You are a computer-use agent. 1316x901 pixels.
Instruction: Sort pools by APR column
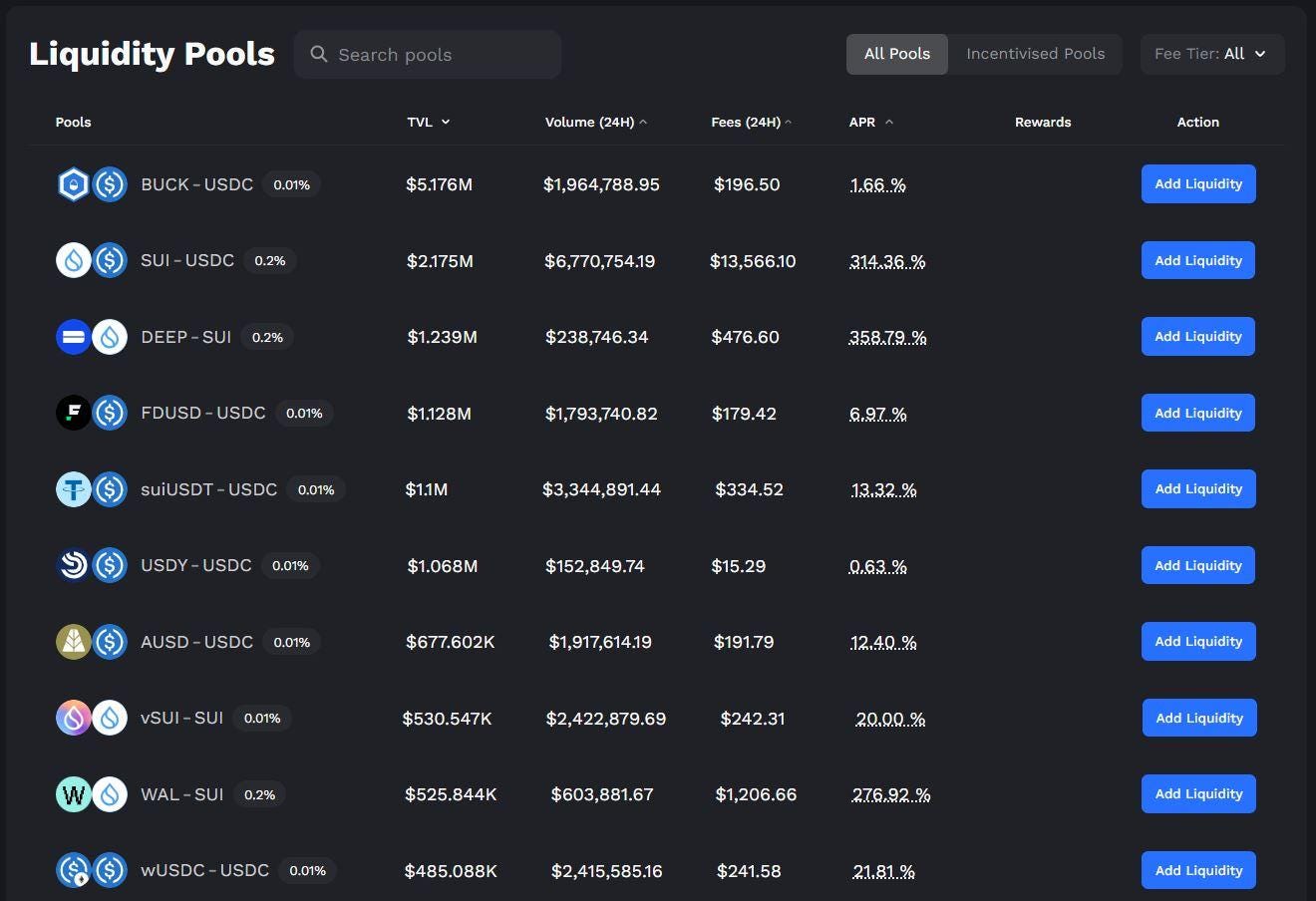871,122
